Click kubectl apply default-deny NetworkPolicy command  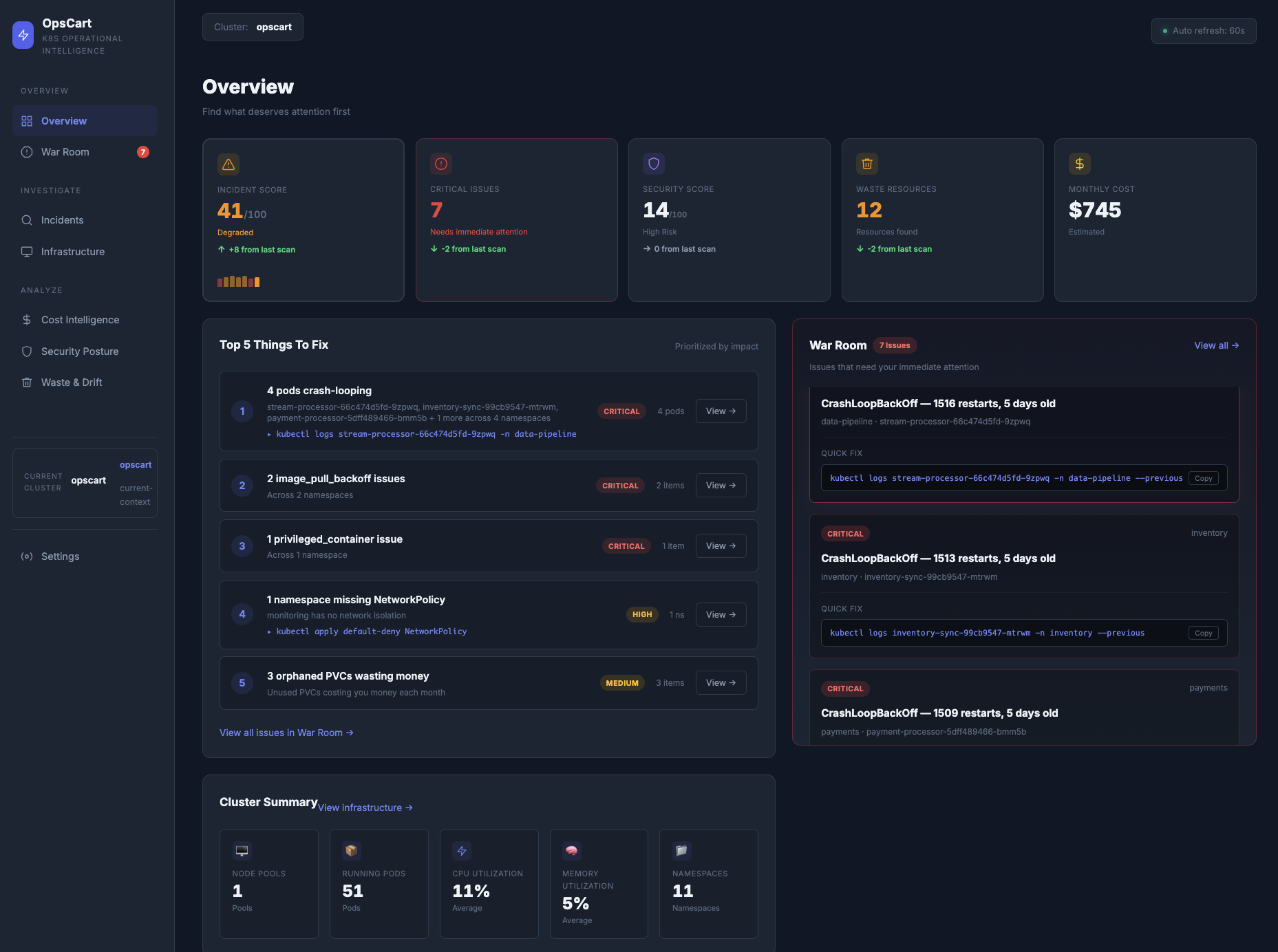[x=367, y=631]
